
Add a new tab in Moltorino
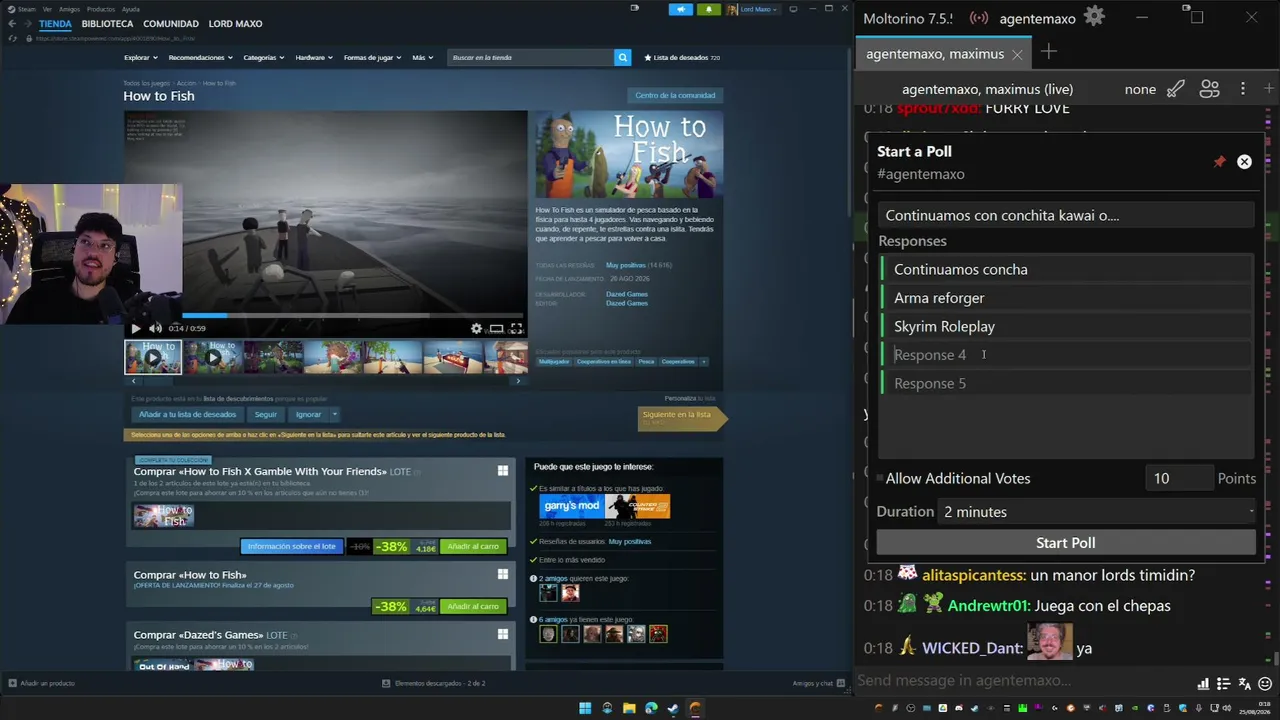1048,52
